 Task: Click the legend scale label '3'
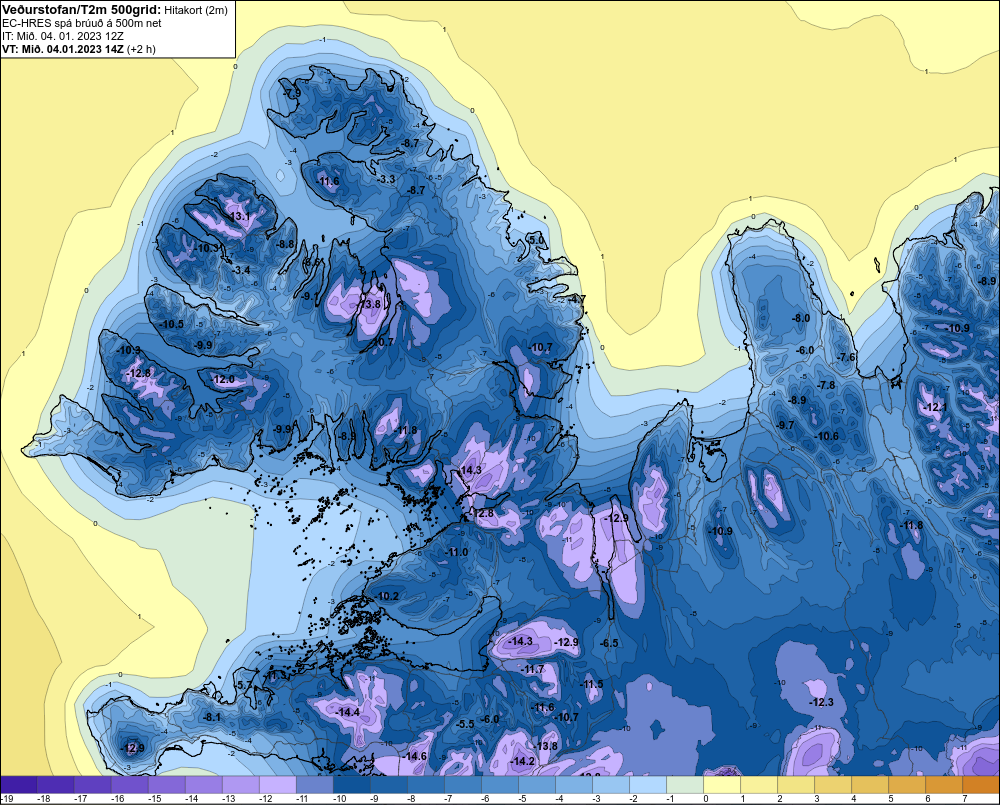click(816, 799)
